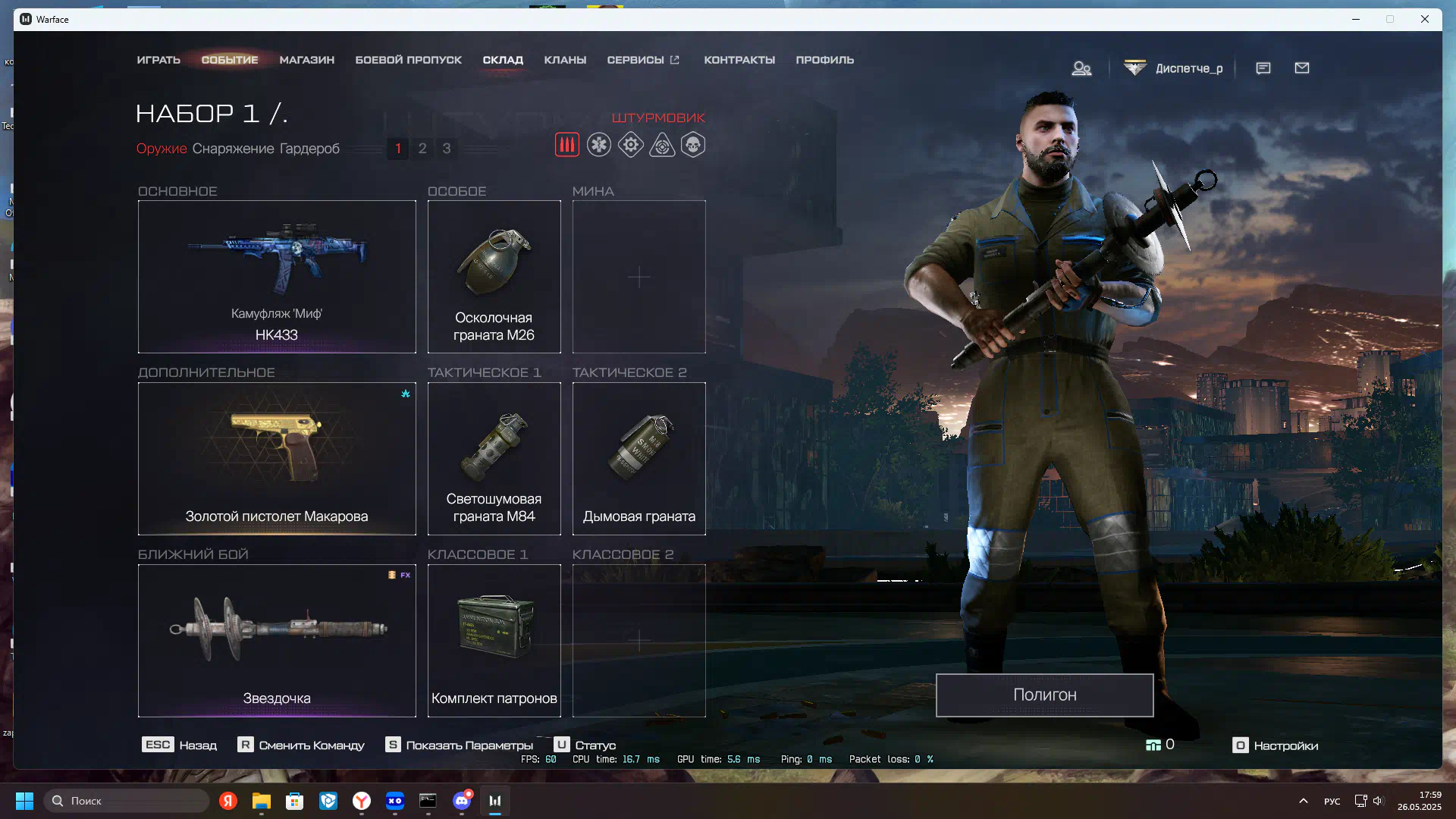1456x819 pixels.
Task: Open File Explorer from taskbar
Action: click(262, 801)
